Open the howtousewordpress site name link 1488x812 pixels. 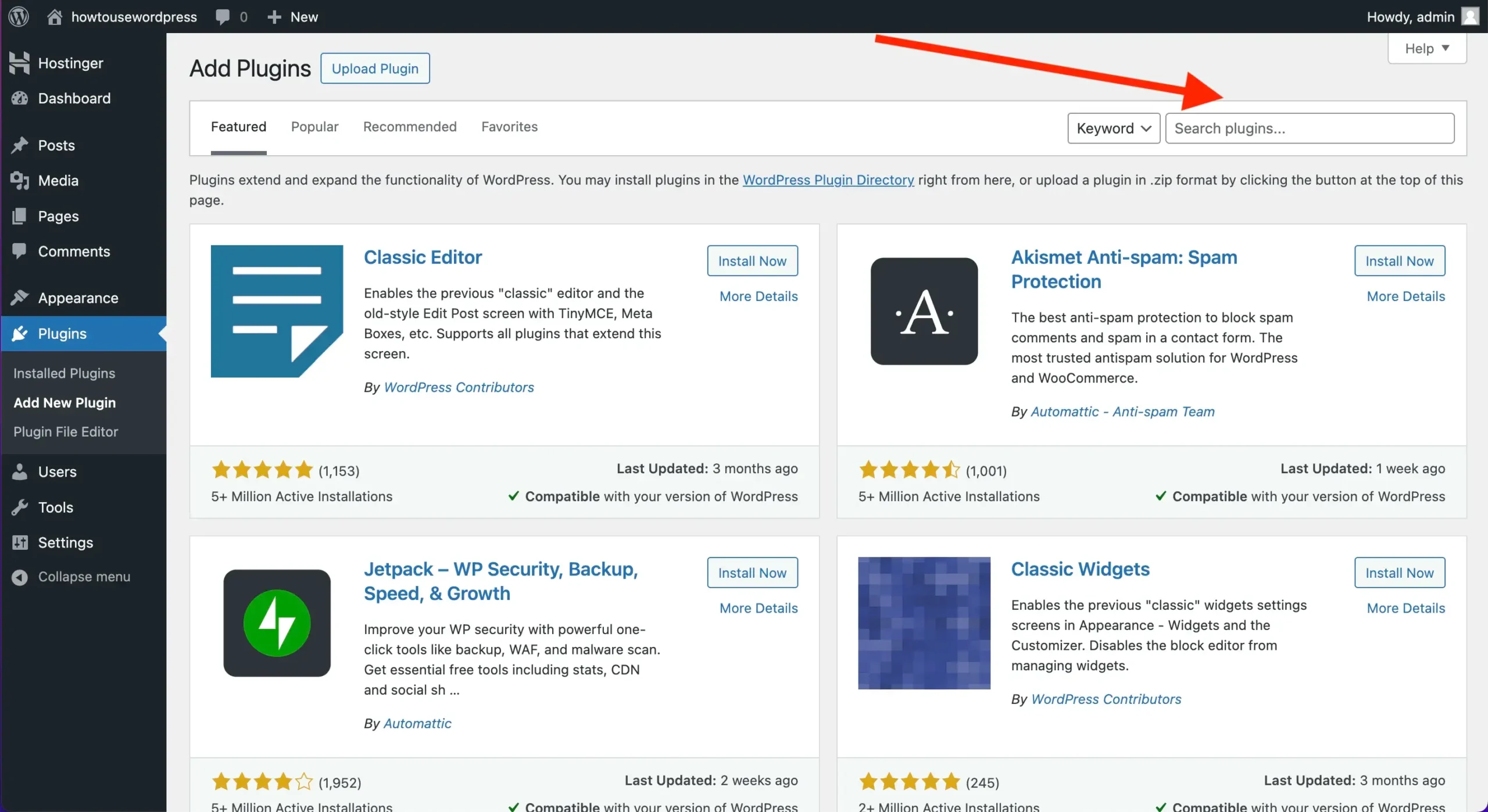tap(134, 17)
